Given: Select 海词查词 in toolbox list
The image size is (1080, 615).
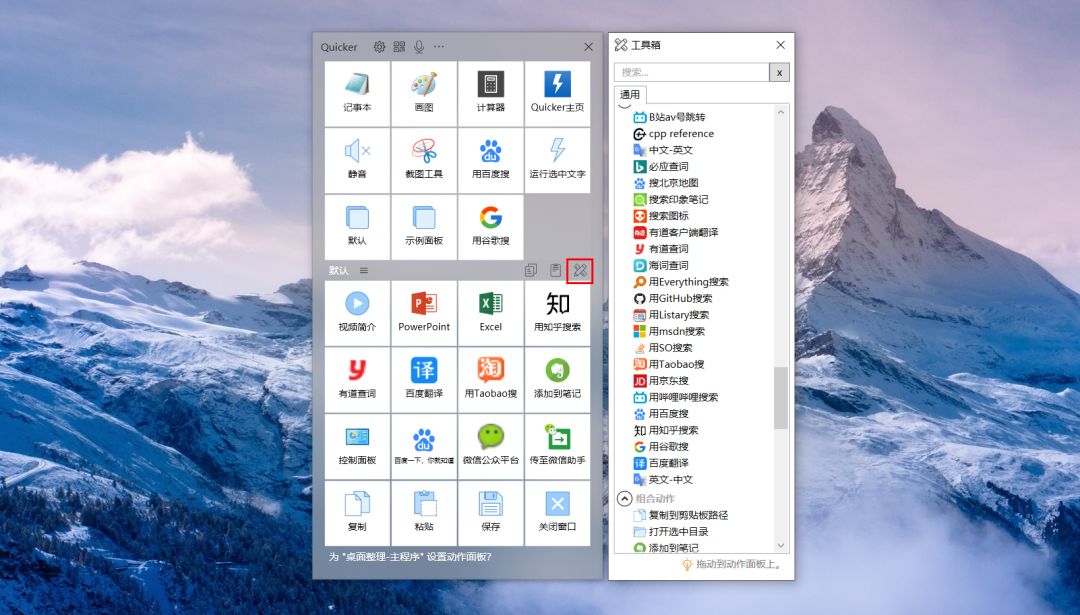Looking at the screenshot, I should tap(661, 266).
